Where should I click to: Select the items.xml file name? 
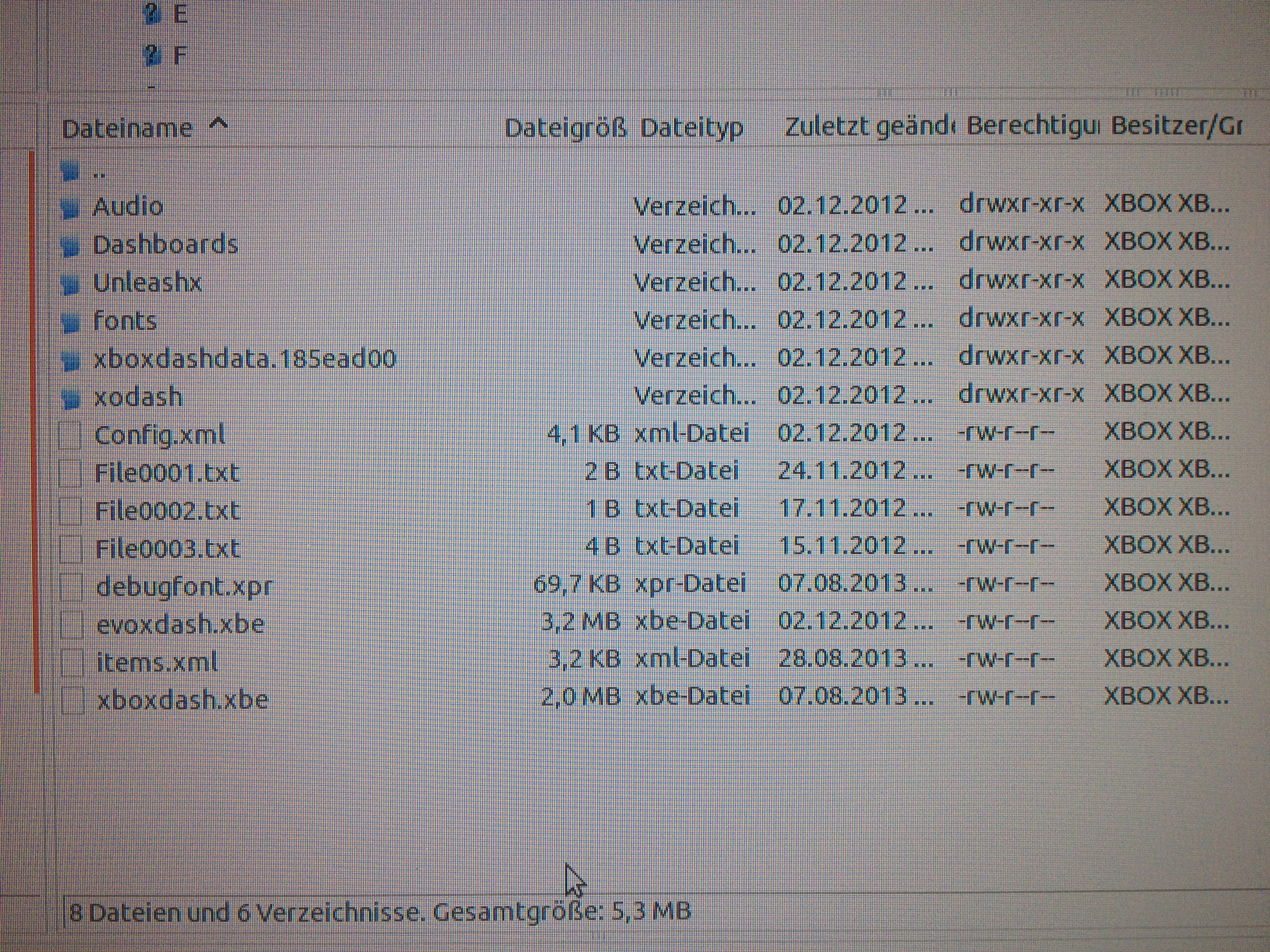(x=158, y=662)
